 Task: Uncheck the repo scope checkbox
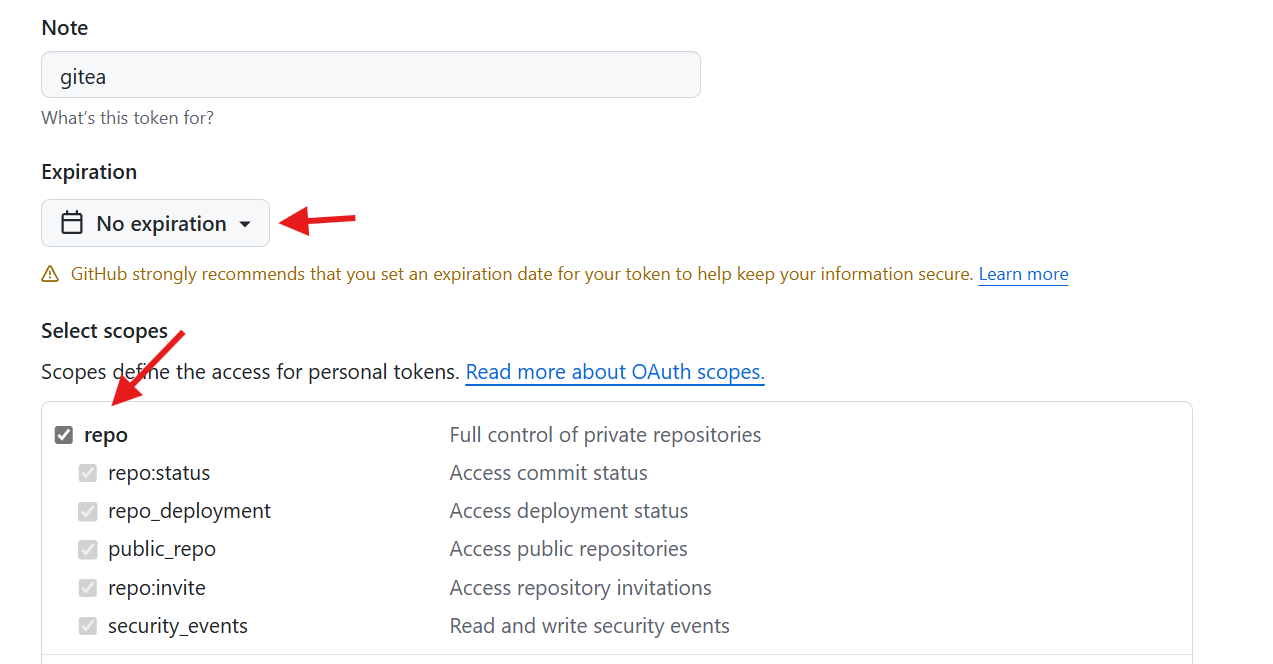coord(64,435)
